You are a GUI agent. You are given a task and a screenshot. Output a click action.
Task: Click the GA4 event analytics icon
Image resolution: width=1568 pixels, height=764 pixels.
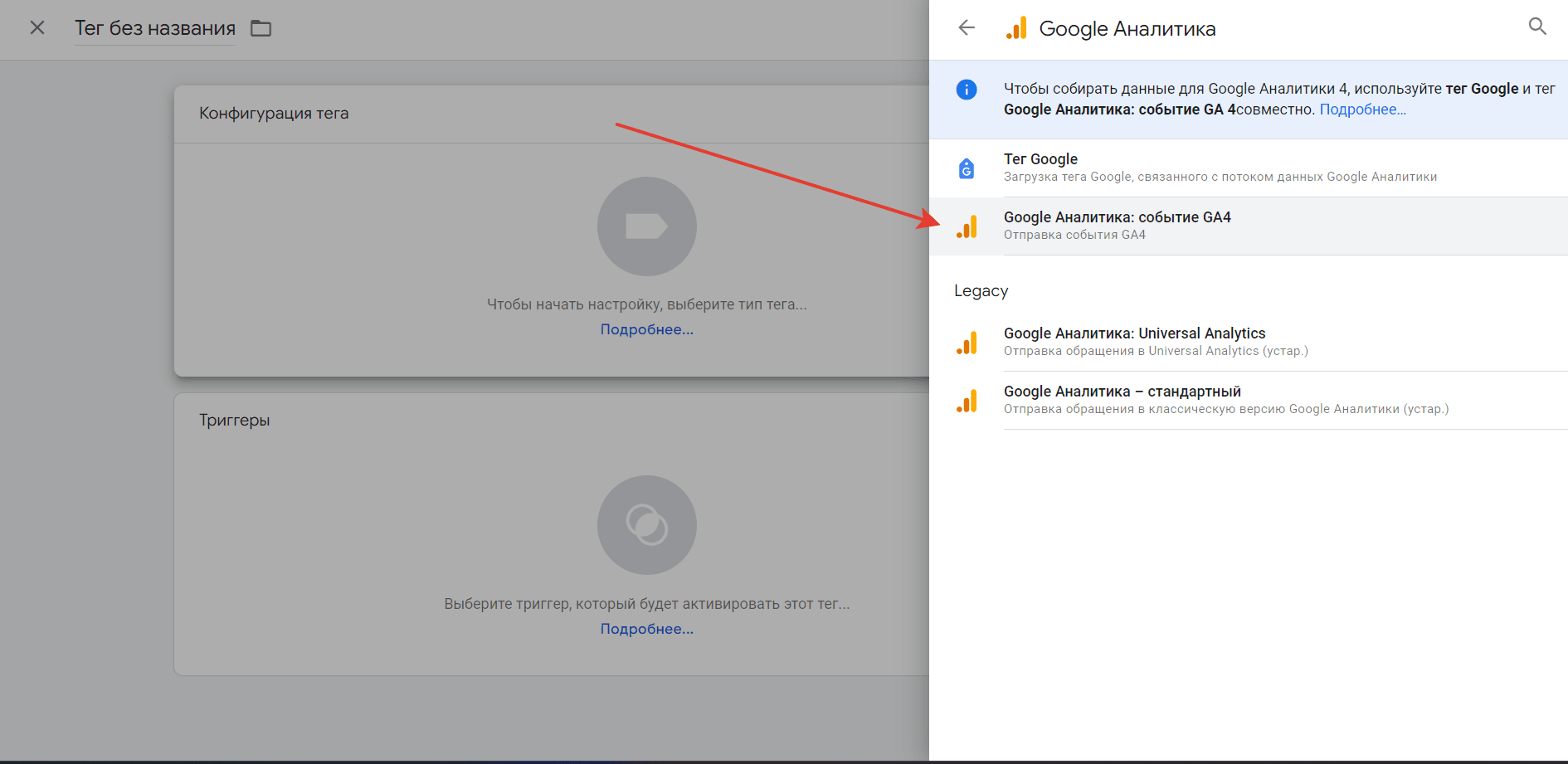[967, 226]
